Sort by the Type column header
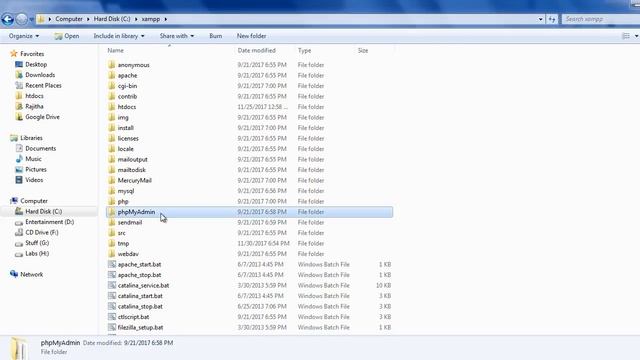 tap(304, 50)
